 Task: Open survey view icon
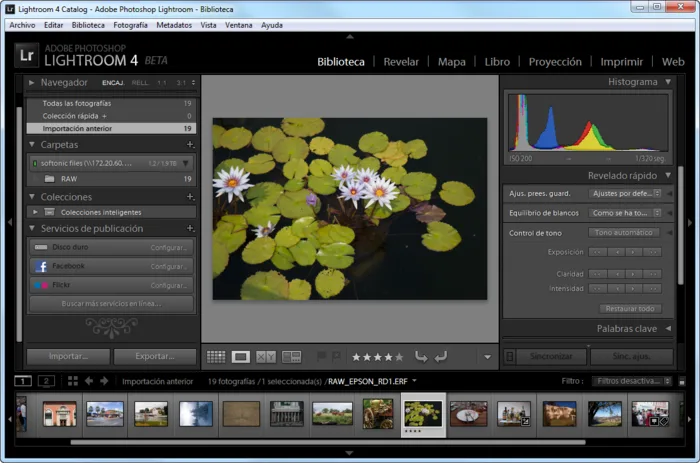[x=292, y=356]
